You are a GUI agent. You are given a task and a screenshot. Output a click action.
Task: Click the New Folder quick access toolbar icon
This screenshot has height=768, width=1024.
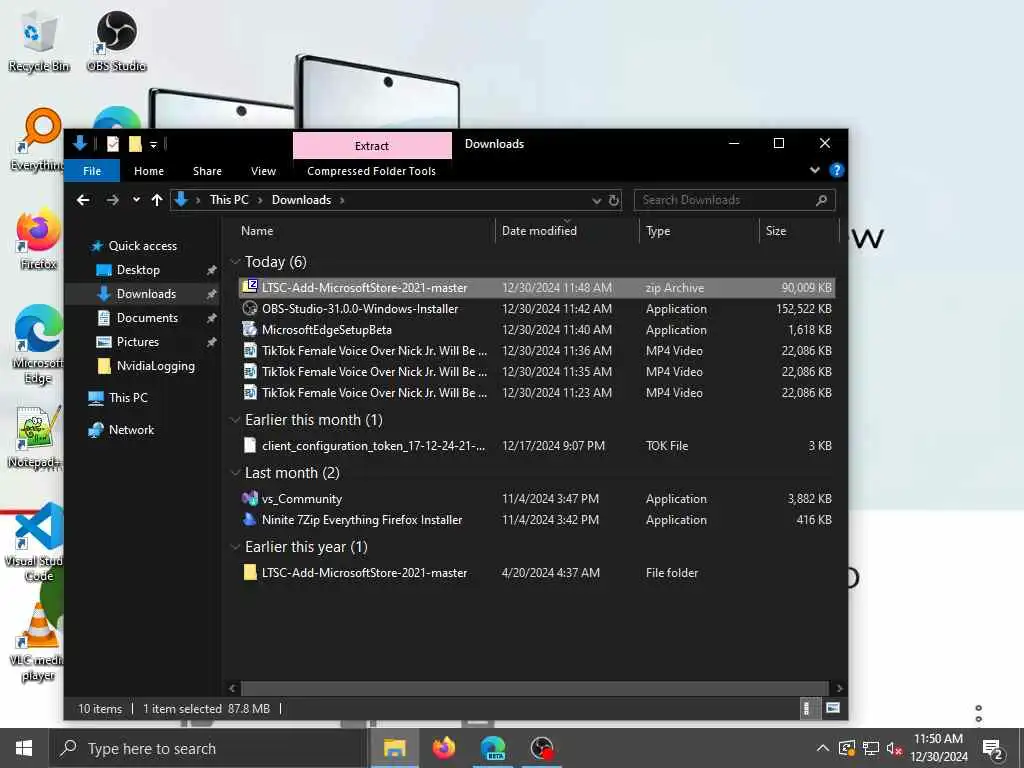click(x=135, y=144)
